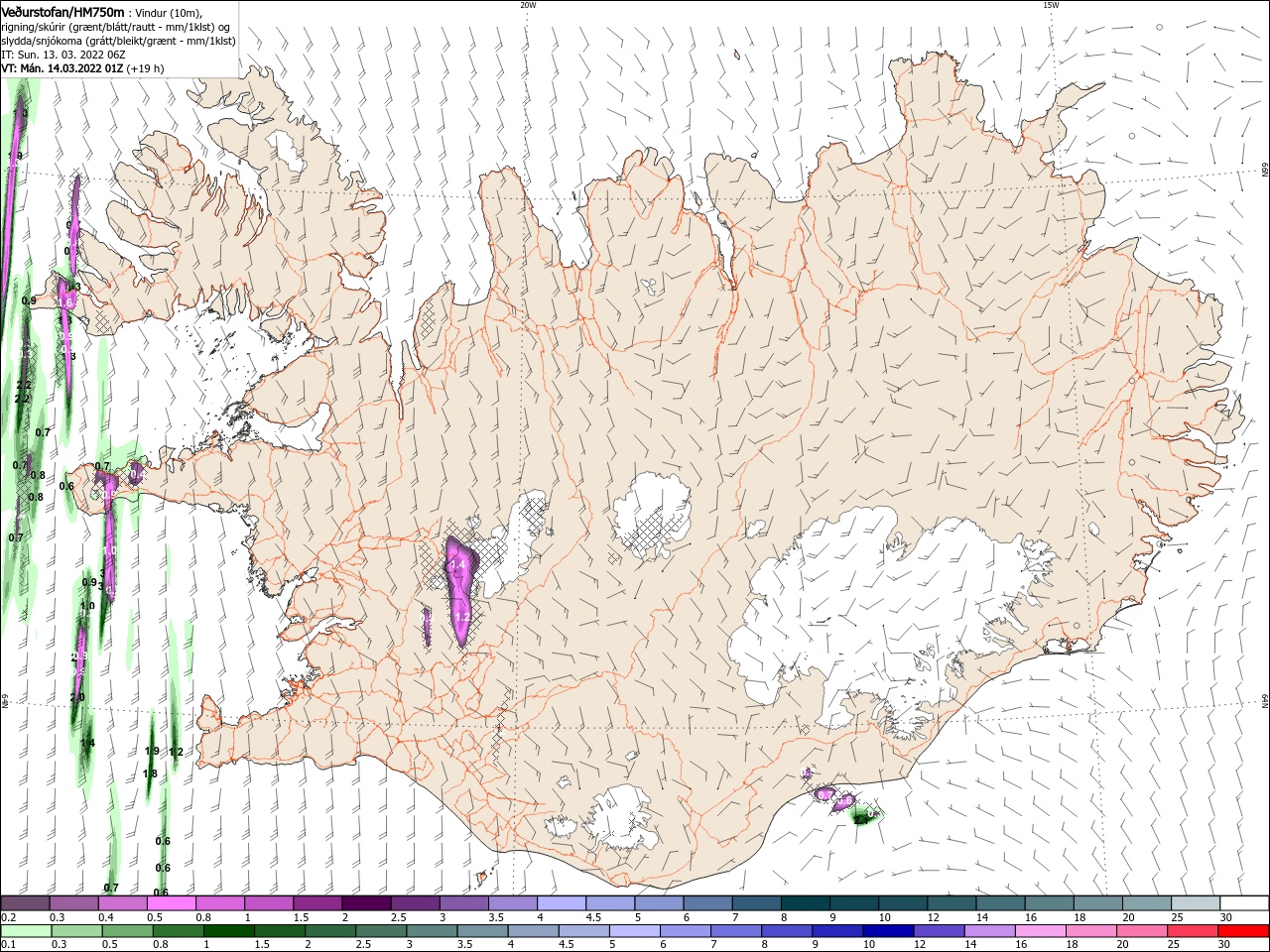
Task: Click the coral red 25 rain legend swatch
Action: tap(1194, 931)
